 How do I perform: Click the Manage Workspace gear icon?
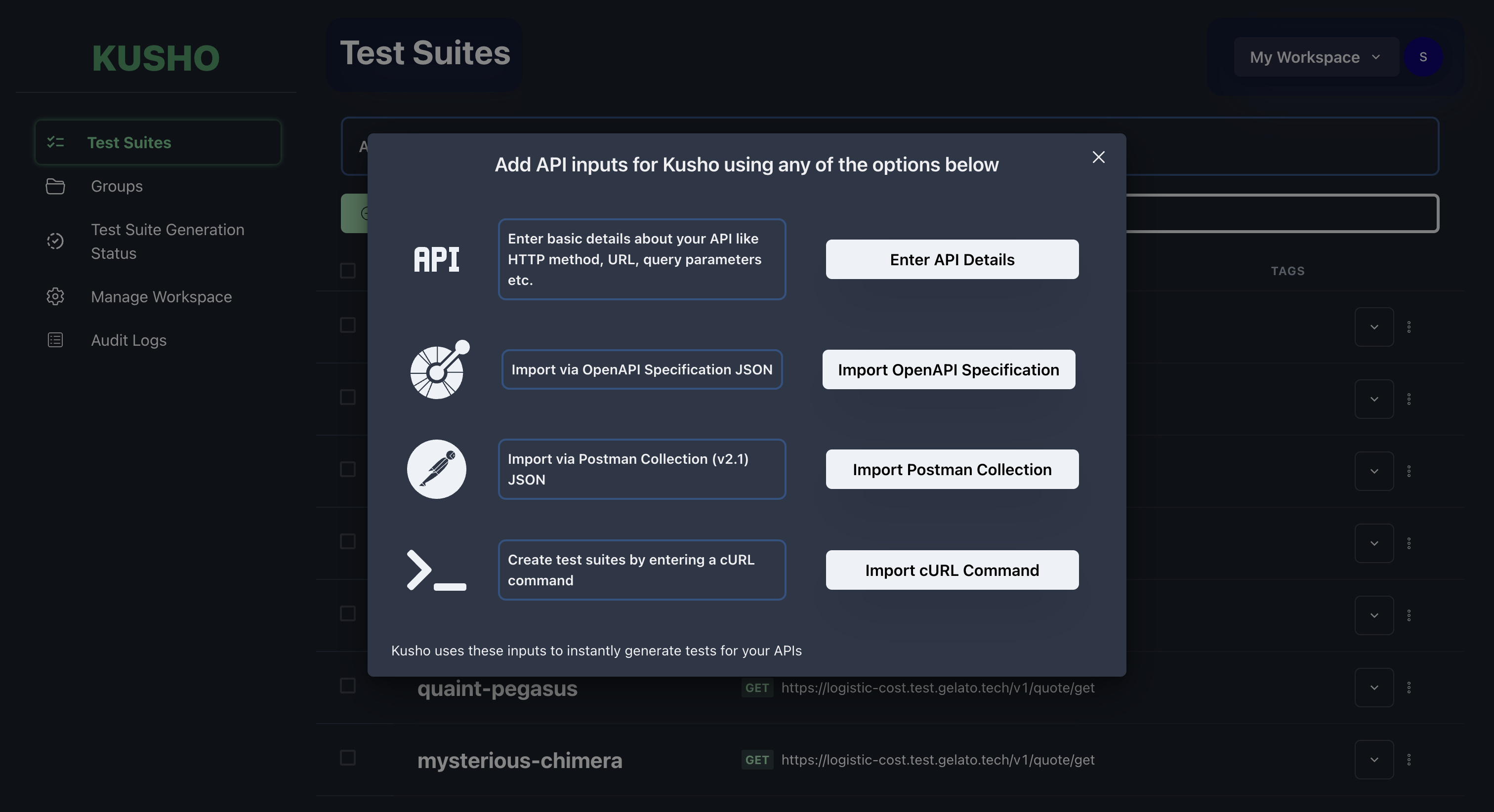pos(55,296)
